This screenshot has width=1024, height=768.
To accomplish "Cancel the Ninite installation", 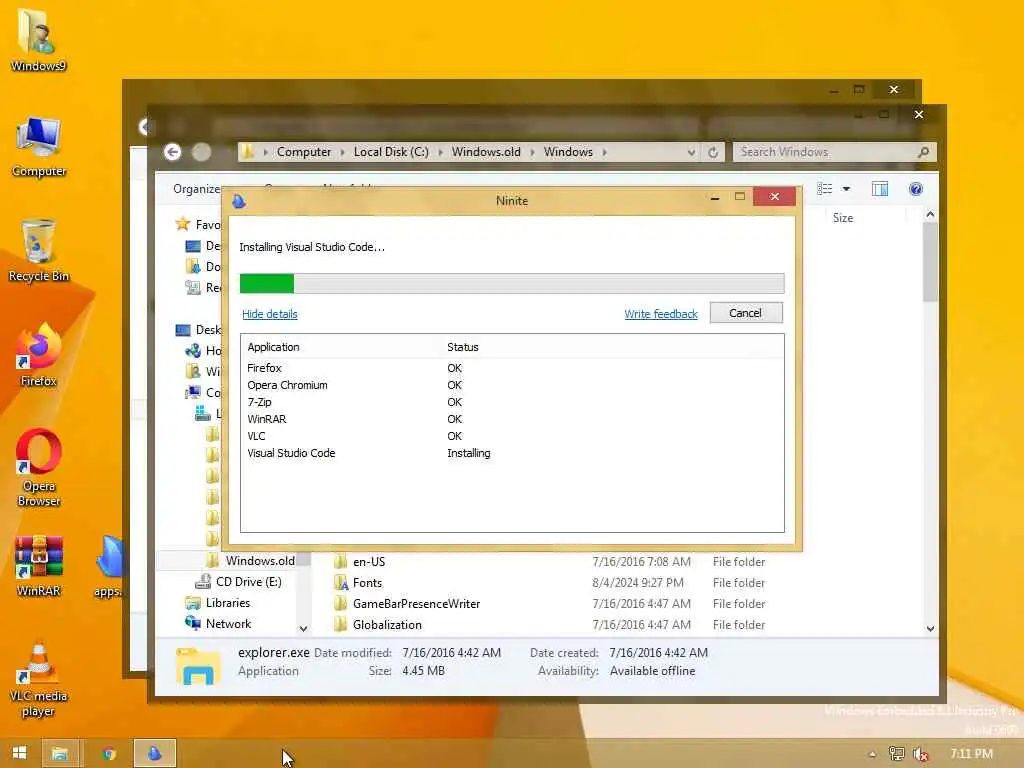I will 746,313.
